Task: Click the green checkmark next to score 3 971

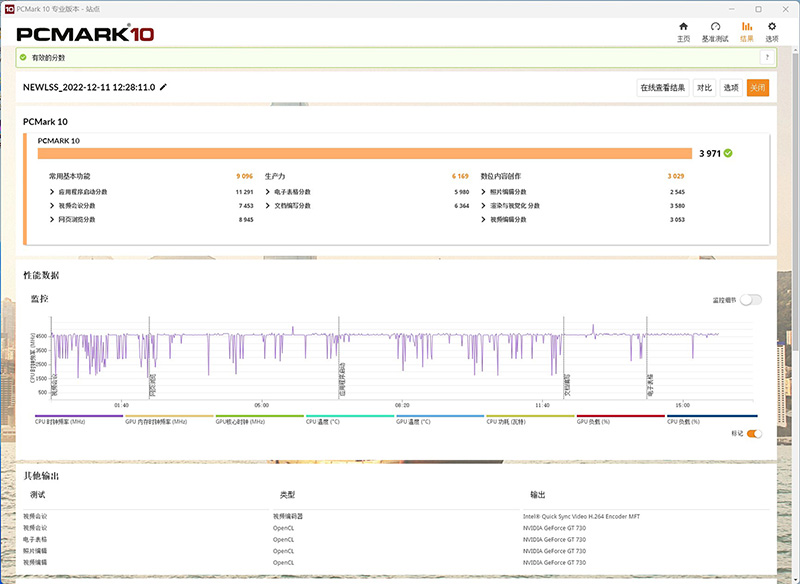Action: tap(728, 153)
